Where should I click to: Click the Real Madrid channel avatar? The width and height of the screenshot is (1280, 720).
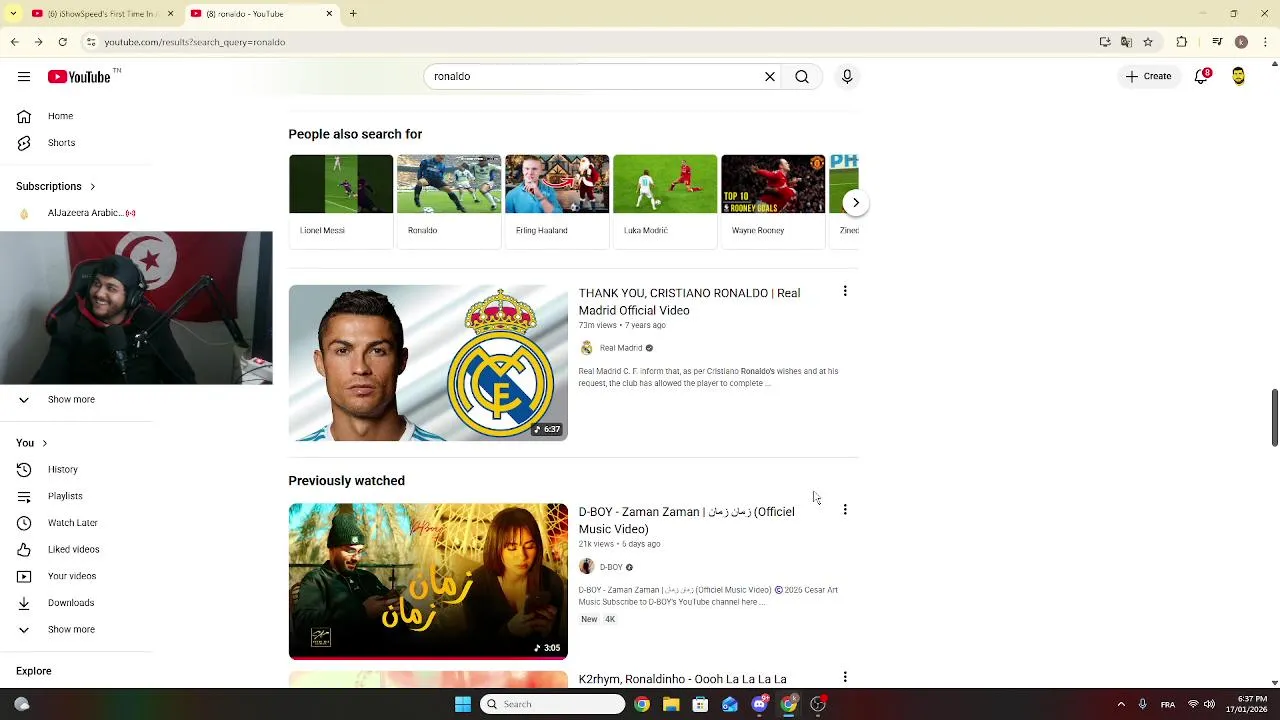click(x=586, y=348)
